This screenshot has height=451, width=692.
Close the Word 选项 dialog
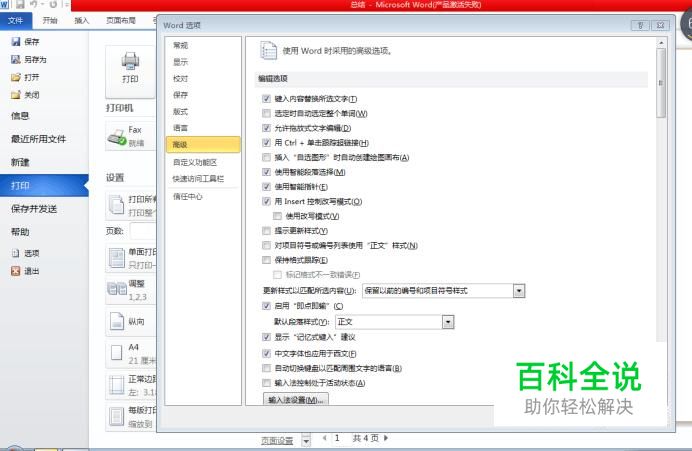661,25
